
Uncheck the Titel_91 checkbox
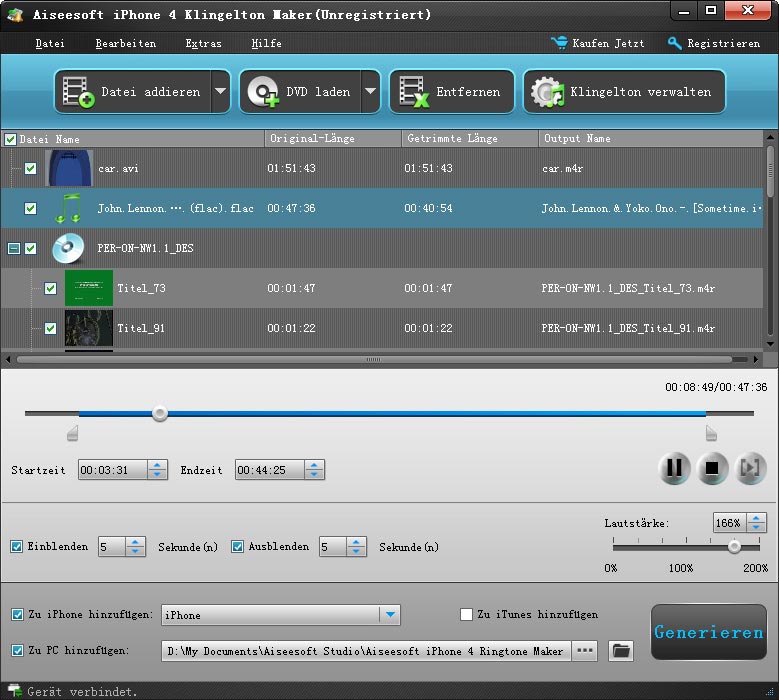(50, 328)
